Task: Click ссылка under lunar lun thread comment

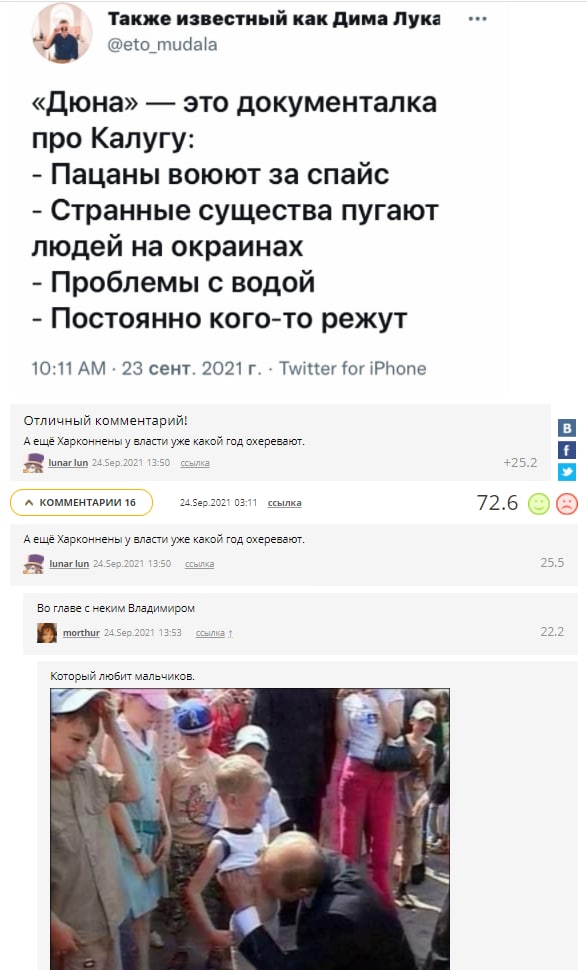Action: pos(199,564)
